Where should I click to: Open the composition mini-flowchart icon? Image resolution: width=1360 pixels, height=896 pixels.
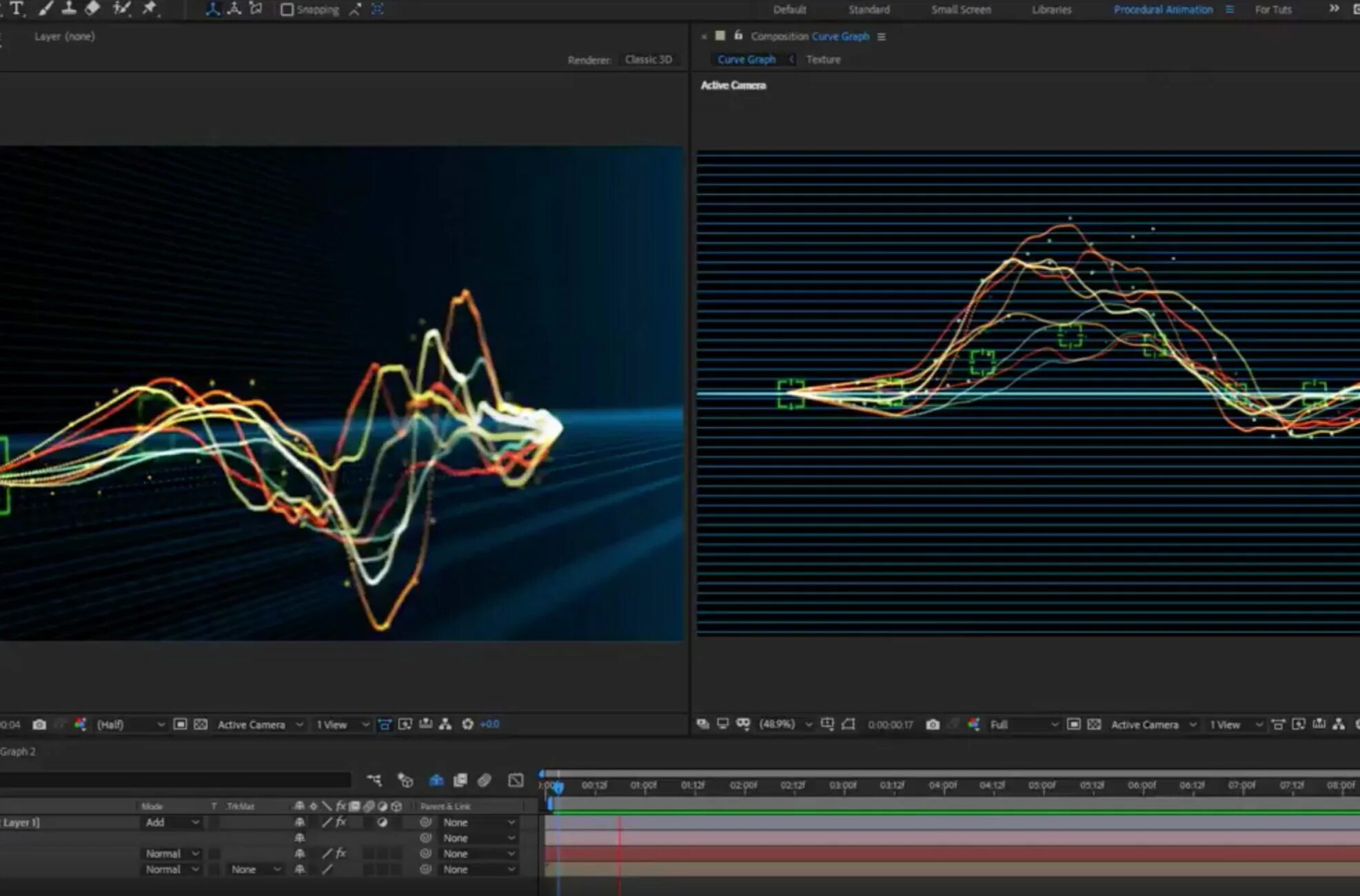point(374,780)
